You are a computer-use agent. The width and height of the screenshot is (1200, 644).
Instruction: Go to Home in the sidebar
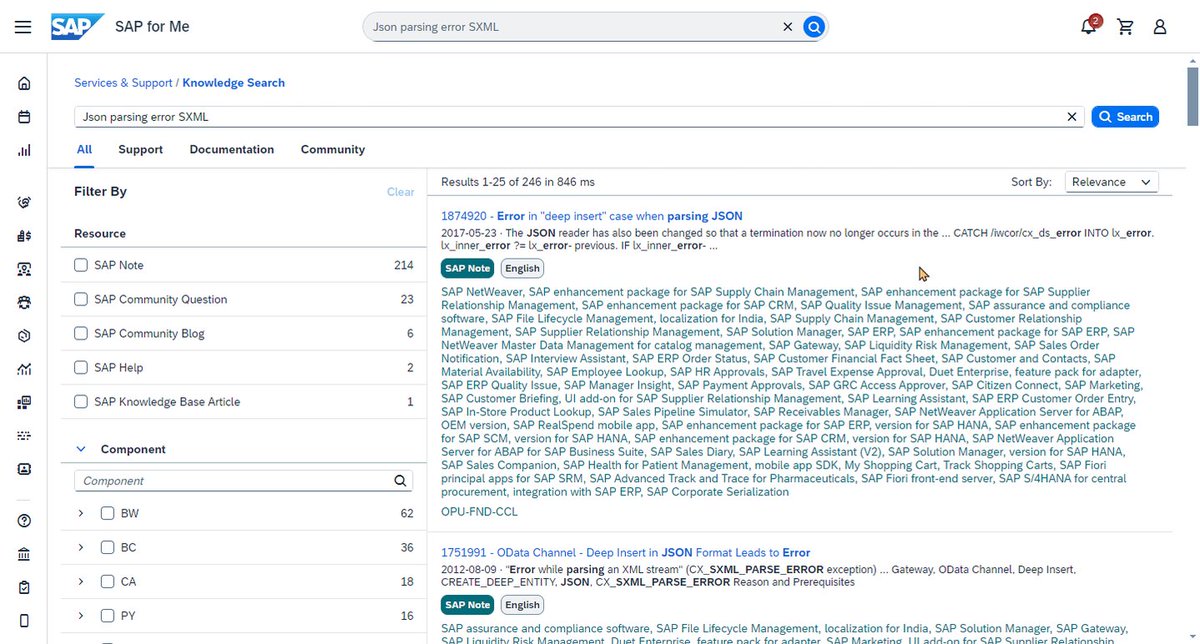[24, 83]
